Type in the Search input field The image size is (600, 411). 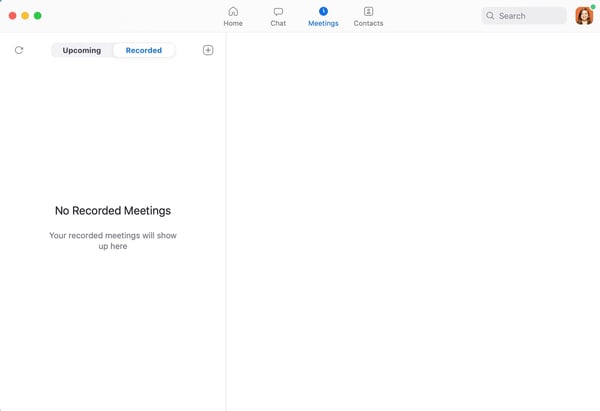pyautogui.click(x=530, y=16)
